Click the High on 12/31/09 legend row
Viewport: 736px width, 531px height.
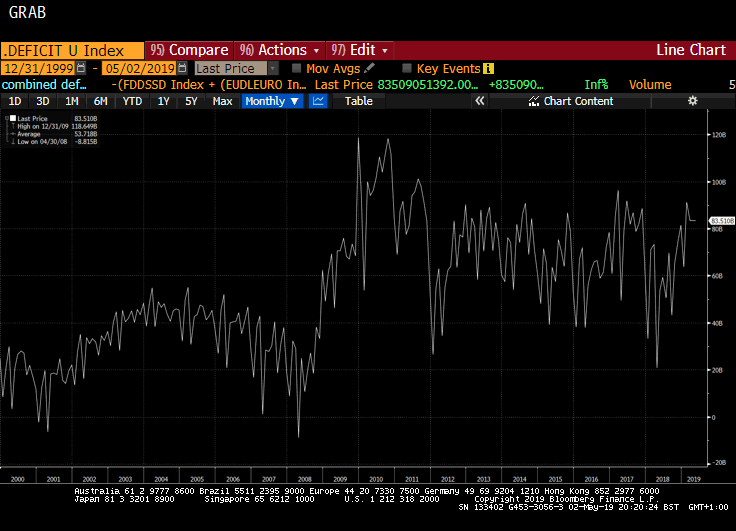[x=54, y=126]
